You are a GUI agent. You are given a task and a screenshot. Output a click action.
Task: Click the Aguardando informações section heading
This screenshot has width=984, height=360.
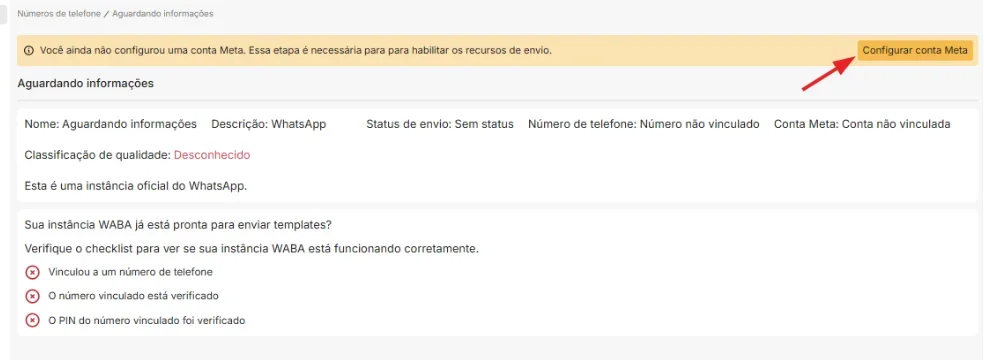(86, 83)
